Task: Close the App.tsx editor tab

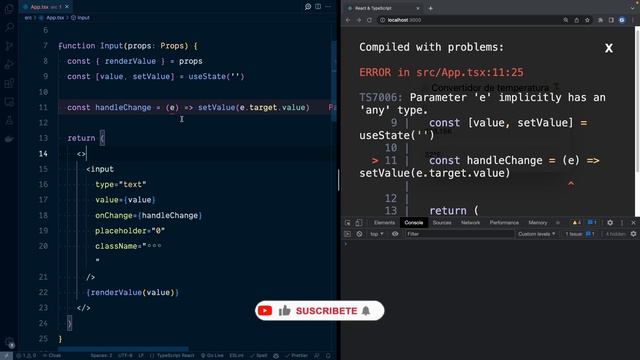Action: pos(67,7)
